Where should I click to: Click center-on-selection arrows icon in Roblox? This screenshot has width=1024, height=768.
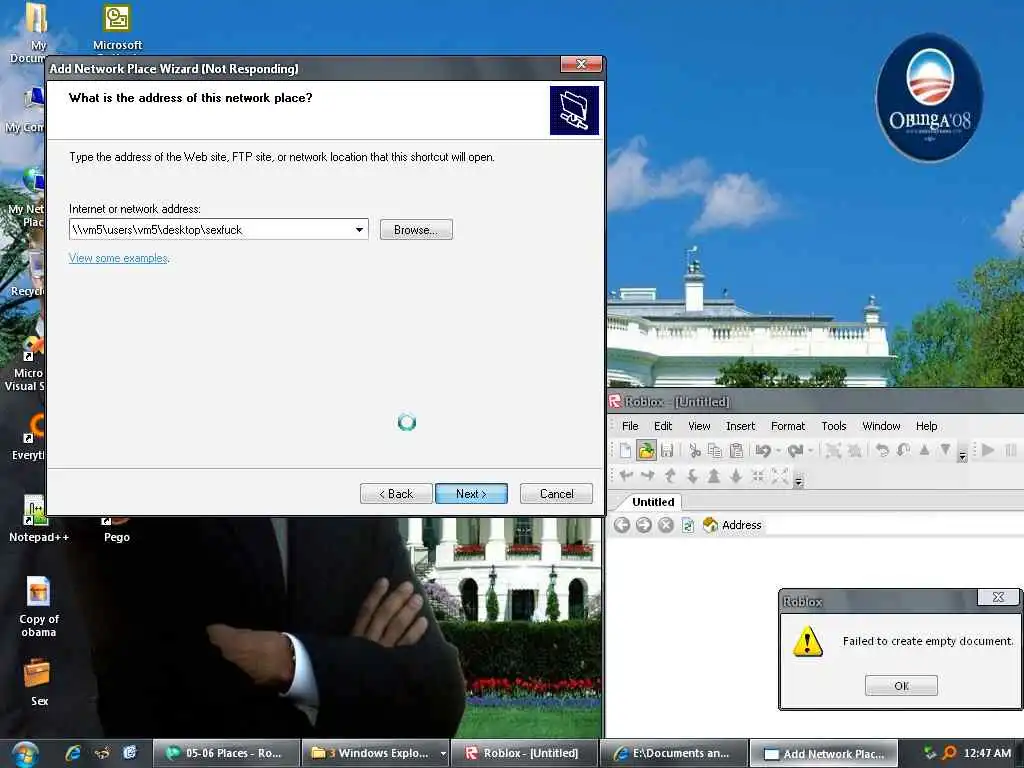pos(758,476)
